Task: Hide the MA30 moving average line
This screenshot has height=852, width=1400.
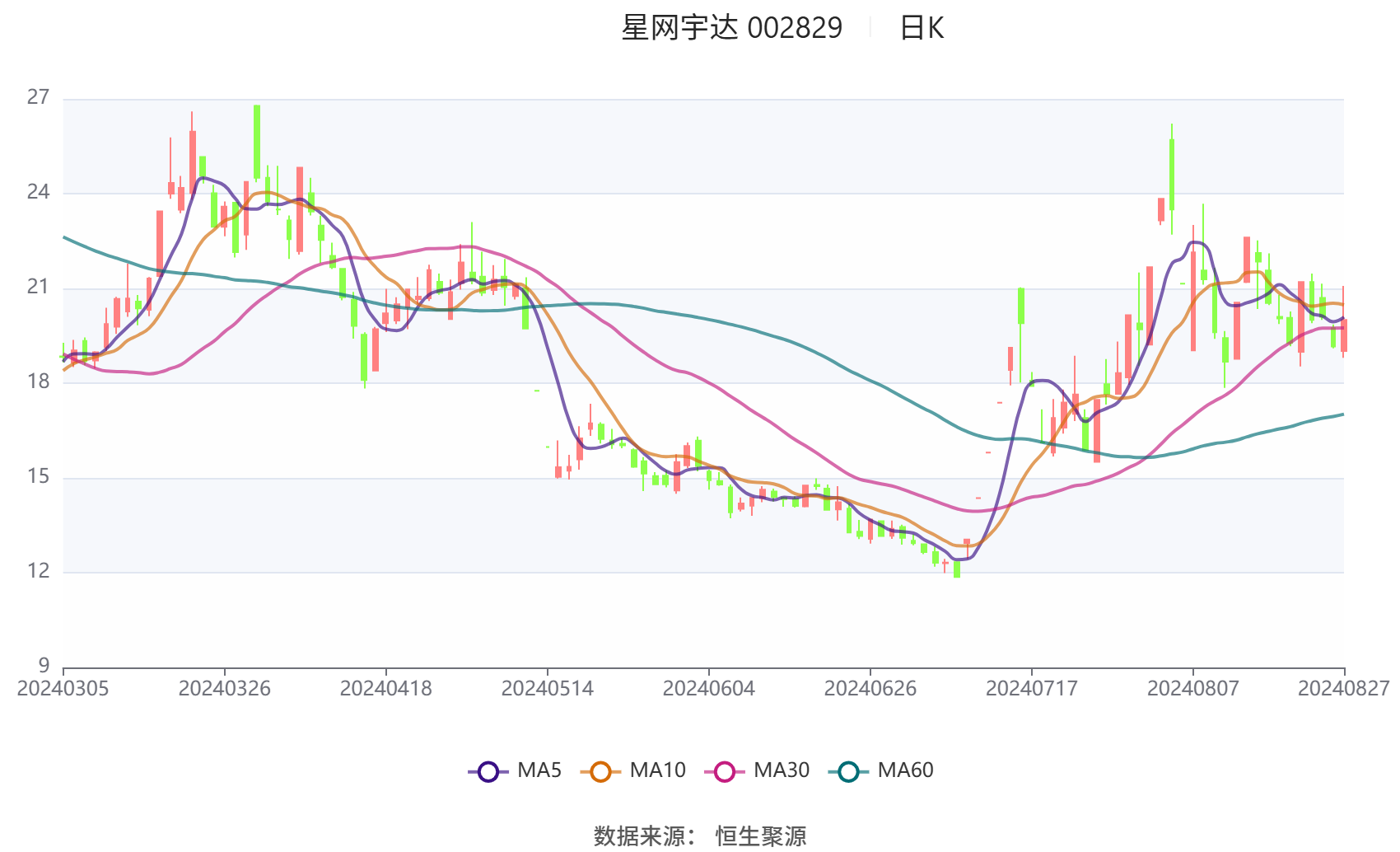Action: tap(725, 771)
